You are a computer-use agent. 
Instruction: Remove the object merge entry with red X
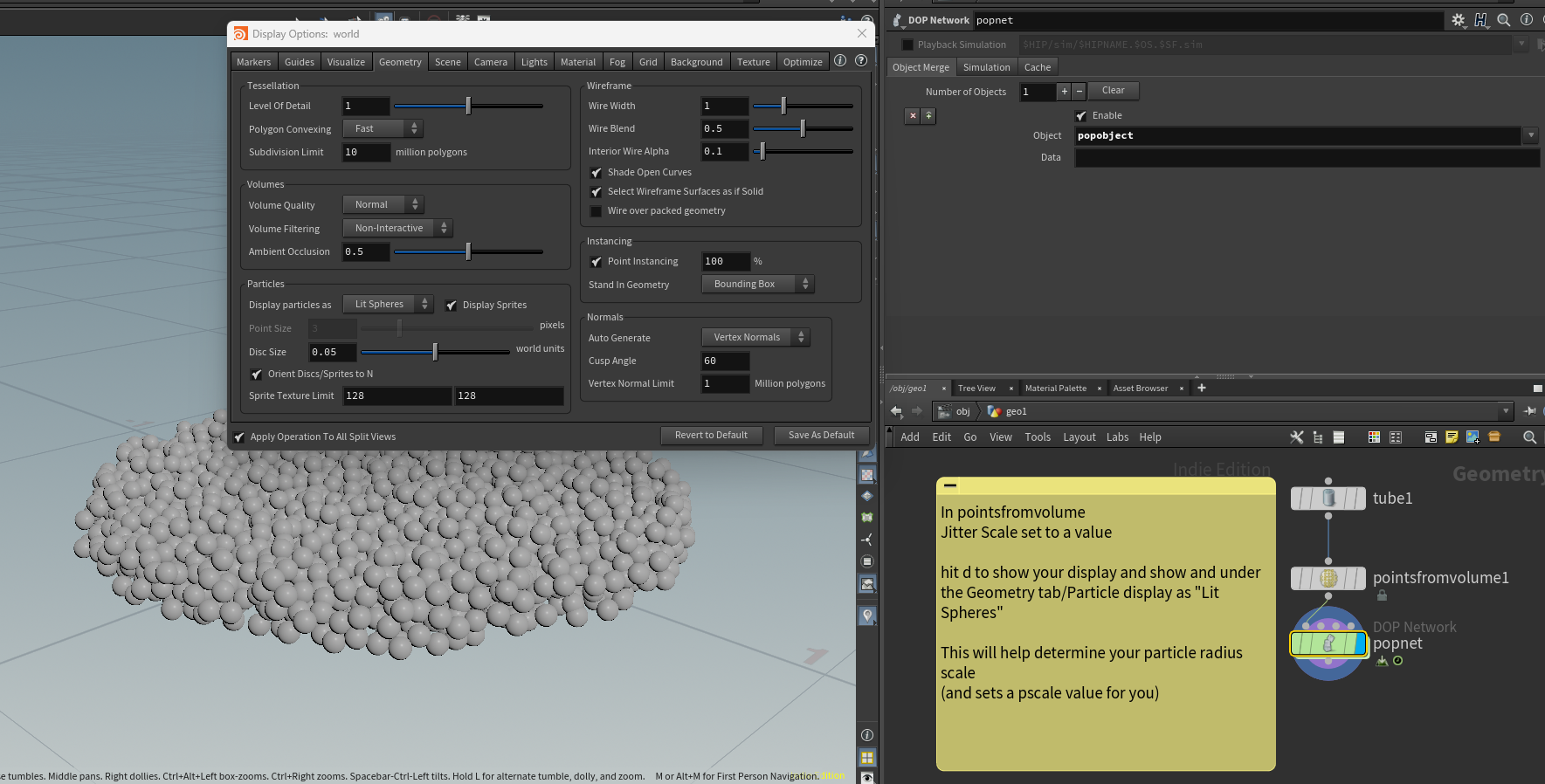coord(913,116)
